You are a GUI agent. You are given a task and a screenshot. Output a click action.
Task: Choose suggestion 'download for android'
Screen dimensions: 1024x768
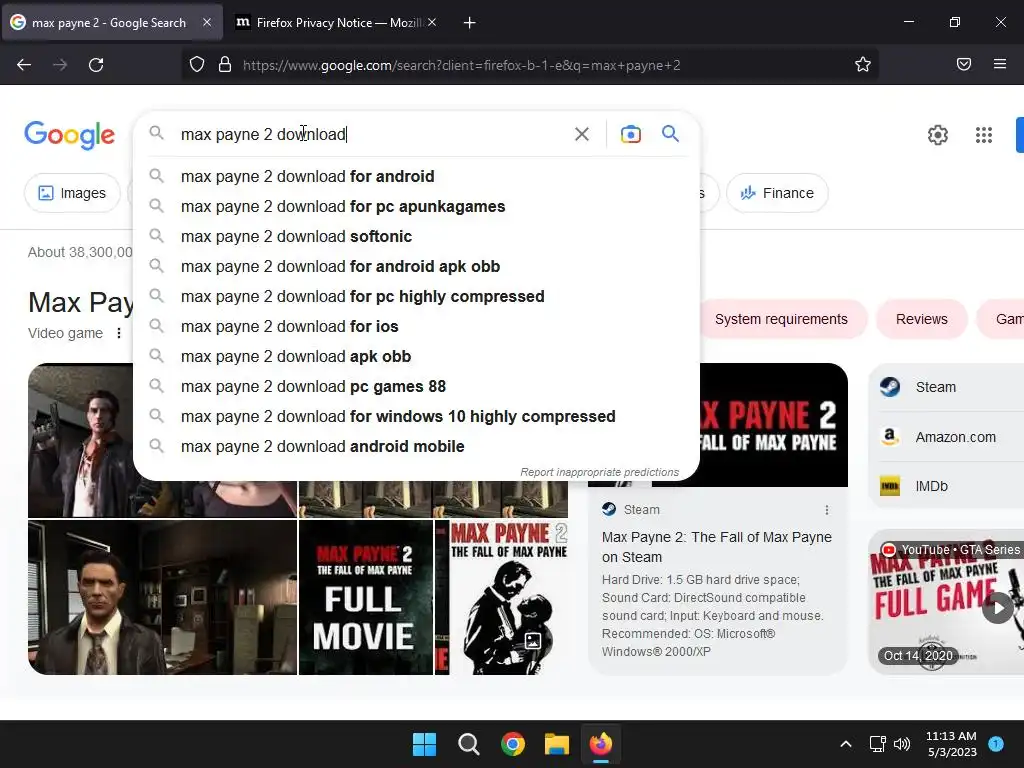tap(416, 176)
